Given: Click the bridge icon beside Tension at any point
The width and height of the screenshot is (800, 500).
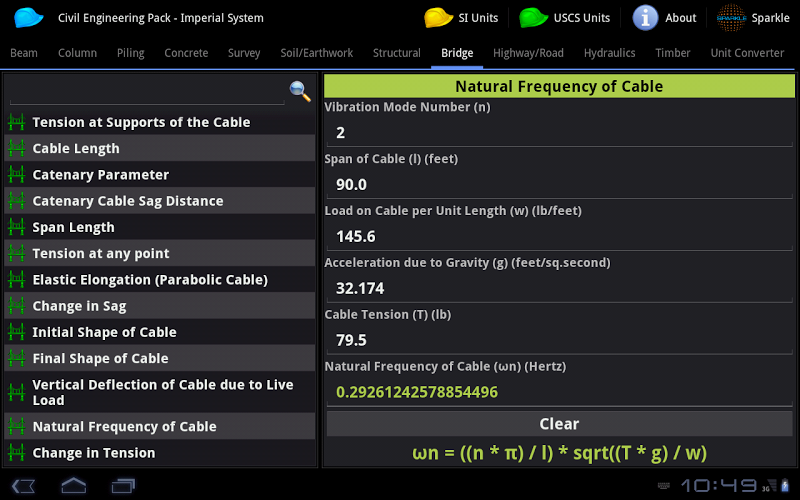Looking at the screenshot, I should pyautogui.click(x=16, y=253).
